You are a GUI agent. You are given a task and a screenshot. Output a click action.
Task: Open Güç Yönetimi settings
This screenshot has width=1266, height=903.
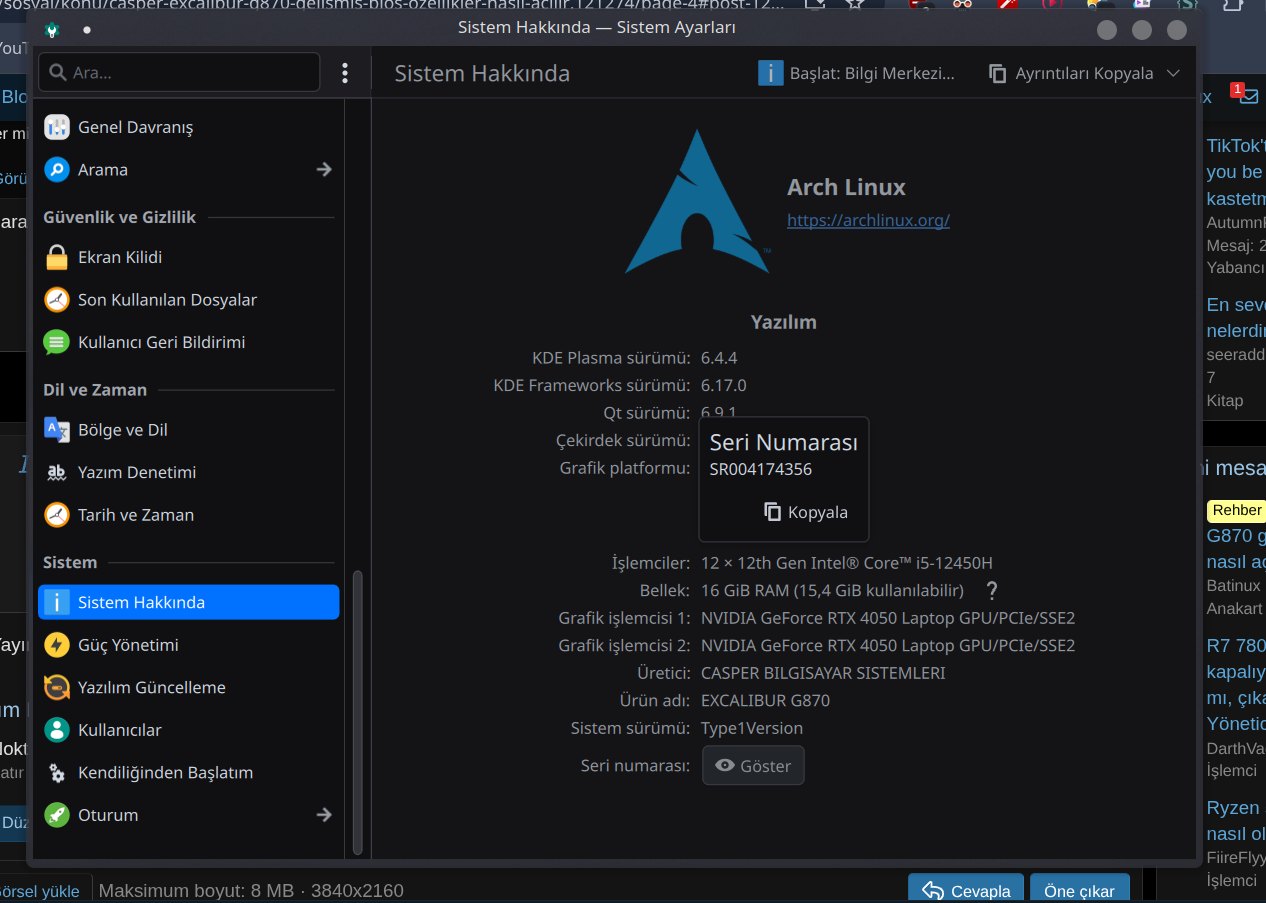[x=188, y=645]
